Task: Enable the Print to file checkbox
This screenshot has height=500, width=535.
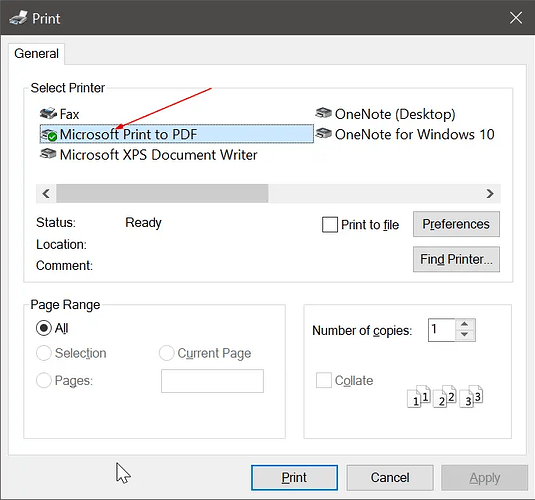Action: click(330, 225)
